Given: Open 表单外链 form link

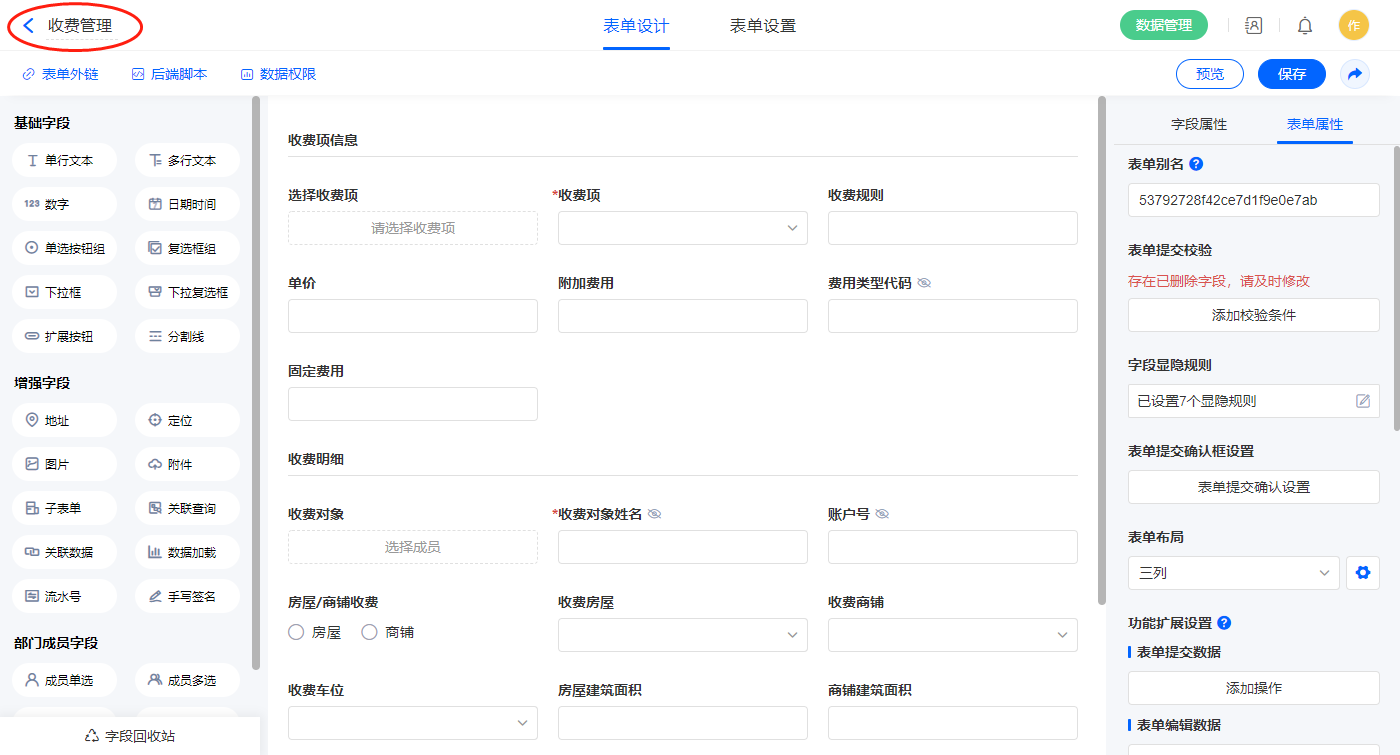Looking at the screenshot, I should (60, 74).
